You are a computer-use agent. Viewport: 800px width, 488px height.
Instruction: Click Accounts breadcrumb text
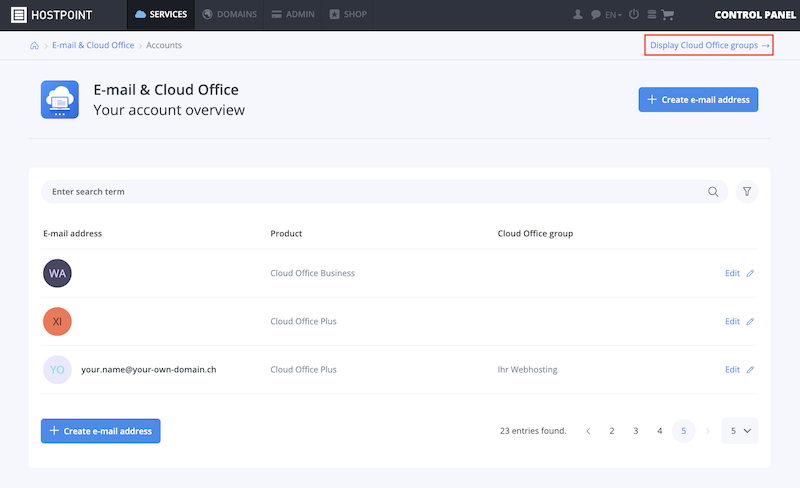click(164, 45)
